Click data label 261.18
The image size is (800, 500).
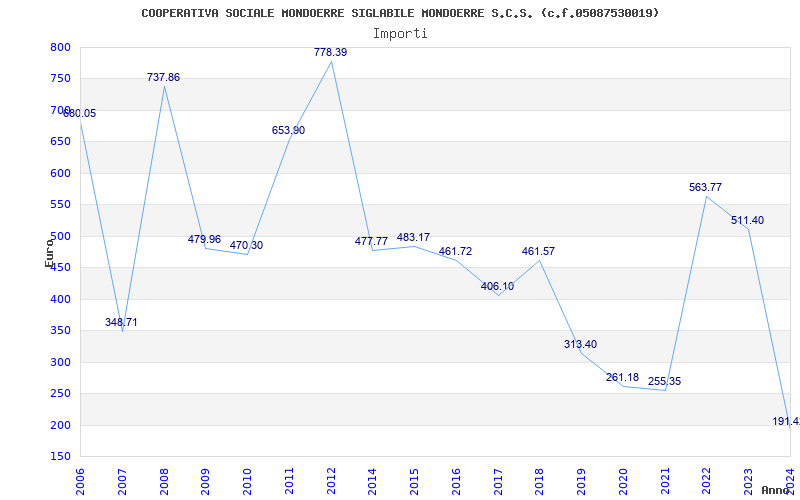click(x=622, y=378)
